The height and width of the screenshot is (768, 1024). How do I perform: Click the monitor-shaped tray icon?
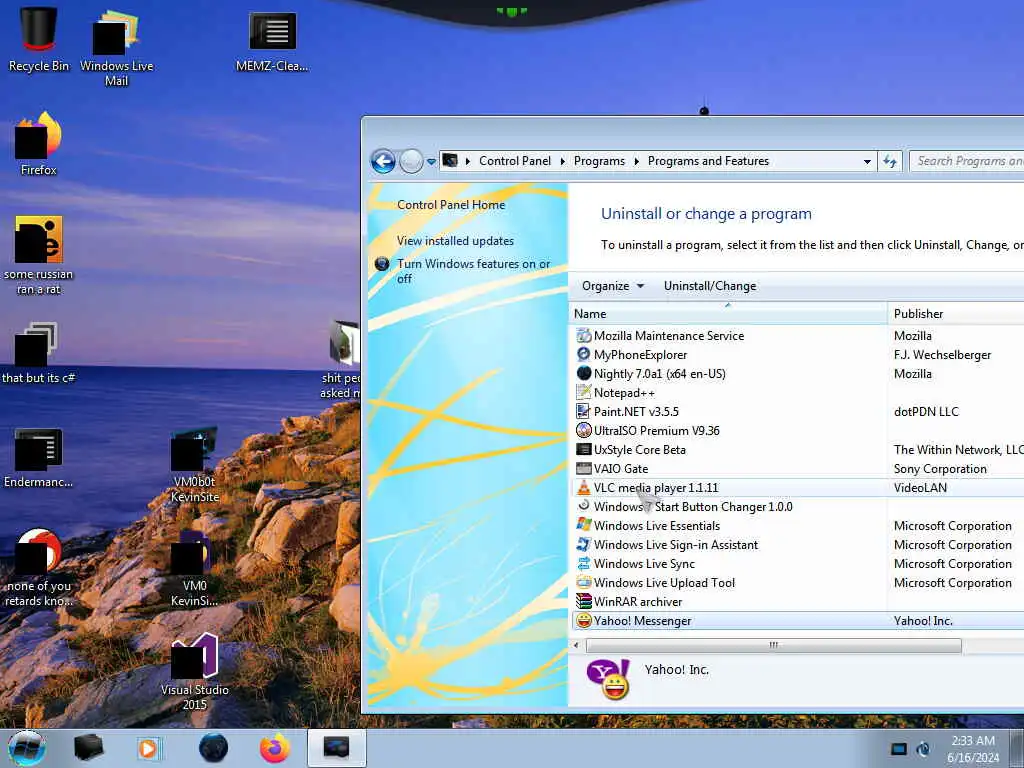coord(899,749)
